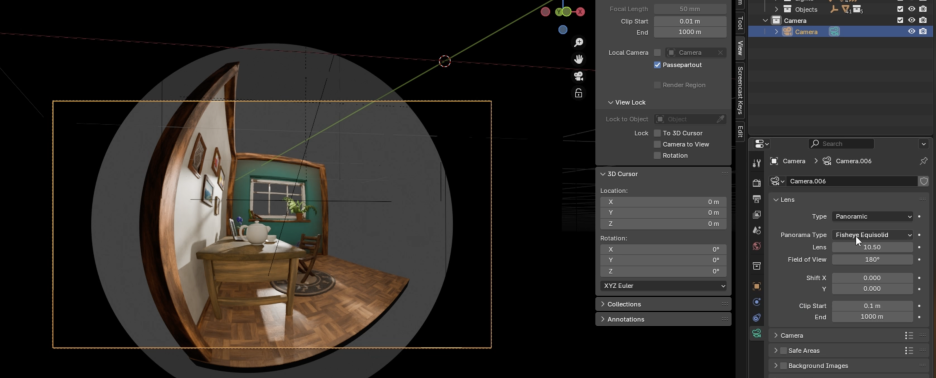Click the pin icon in properties header
The height and width of the screenshot is (378, 936).
point(923,161)
